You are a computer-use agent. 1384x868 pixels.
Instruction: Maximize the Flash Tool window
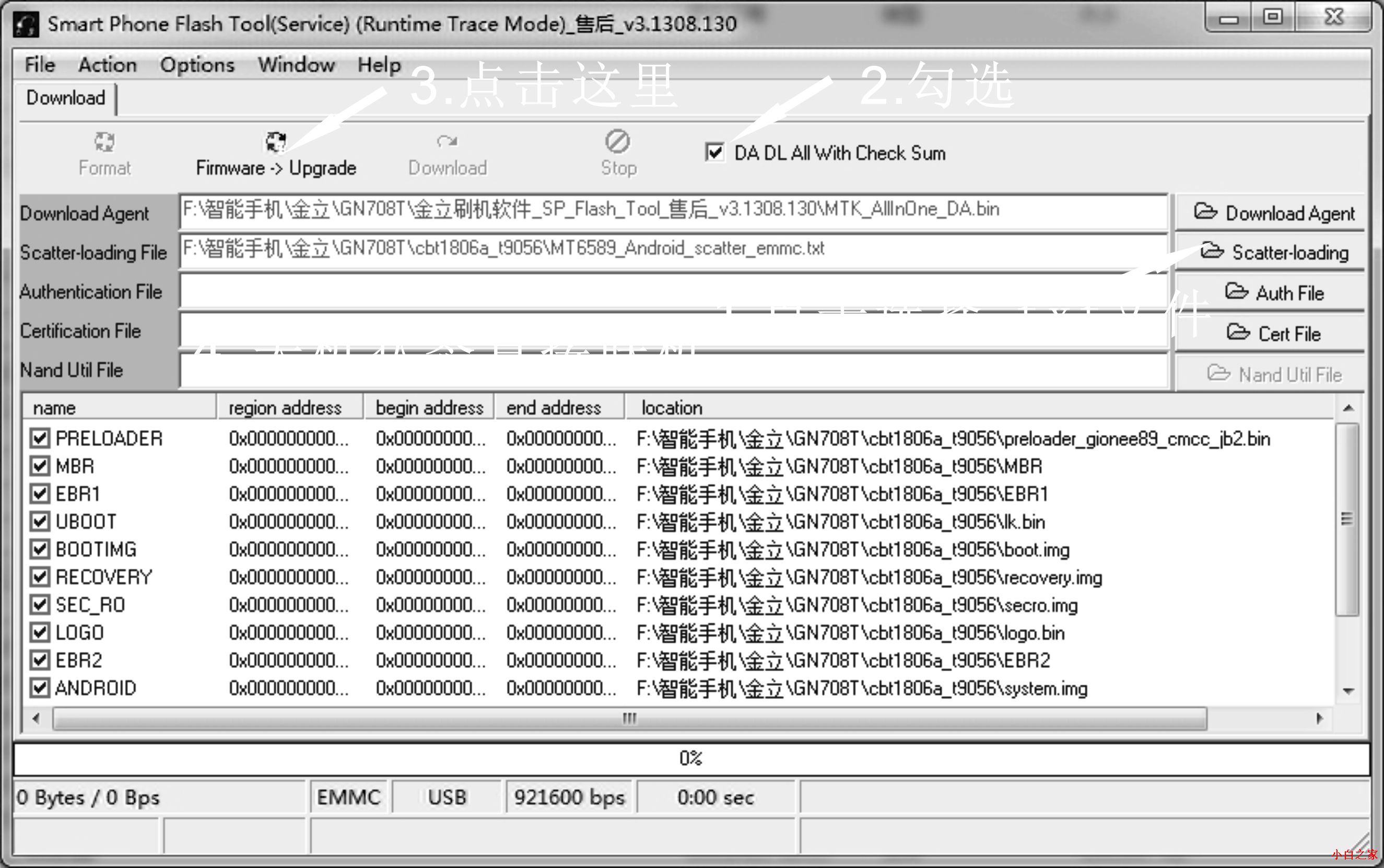1273,18
